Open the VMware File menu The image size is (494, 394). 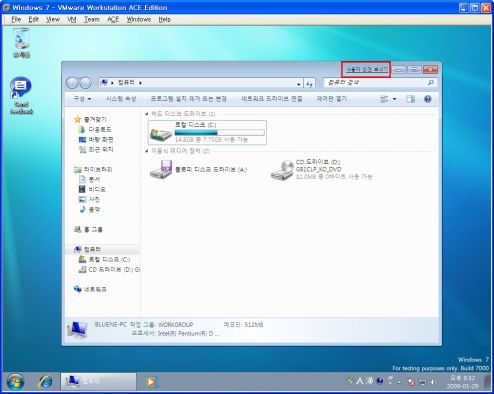pos(16,19)
